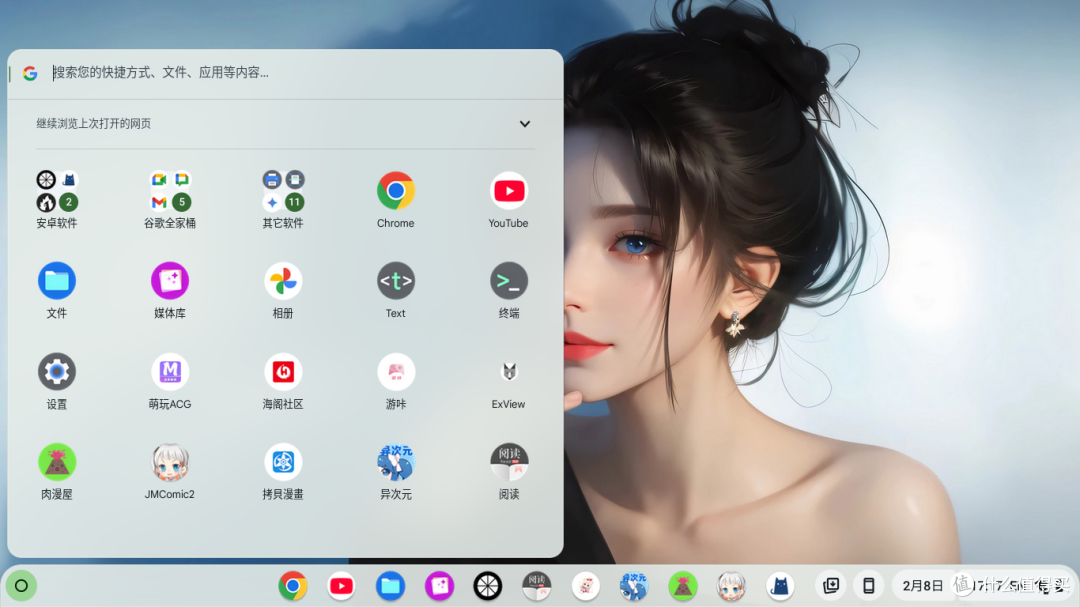
Task: Open the pink gallery app on shelf
Action: coord(439,586)
